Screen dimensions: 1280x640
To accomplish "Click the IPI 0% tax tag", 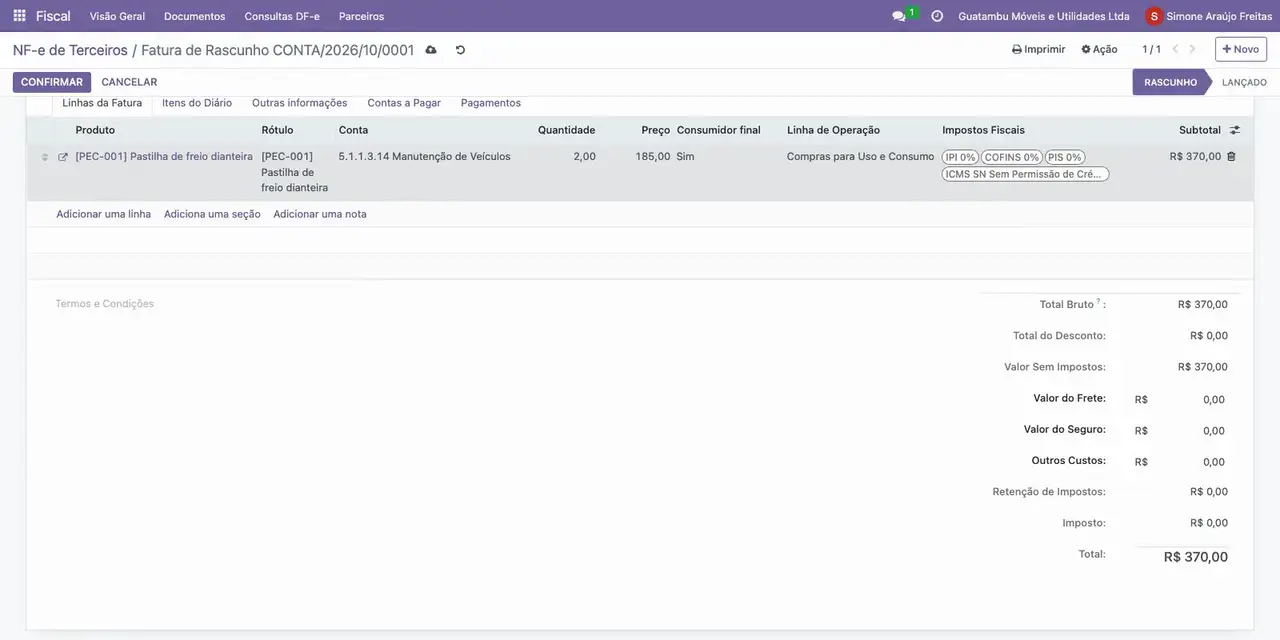I will point(960,157).
